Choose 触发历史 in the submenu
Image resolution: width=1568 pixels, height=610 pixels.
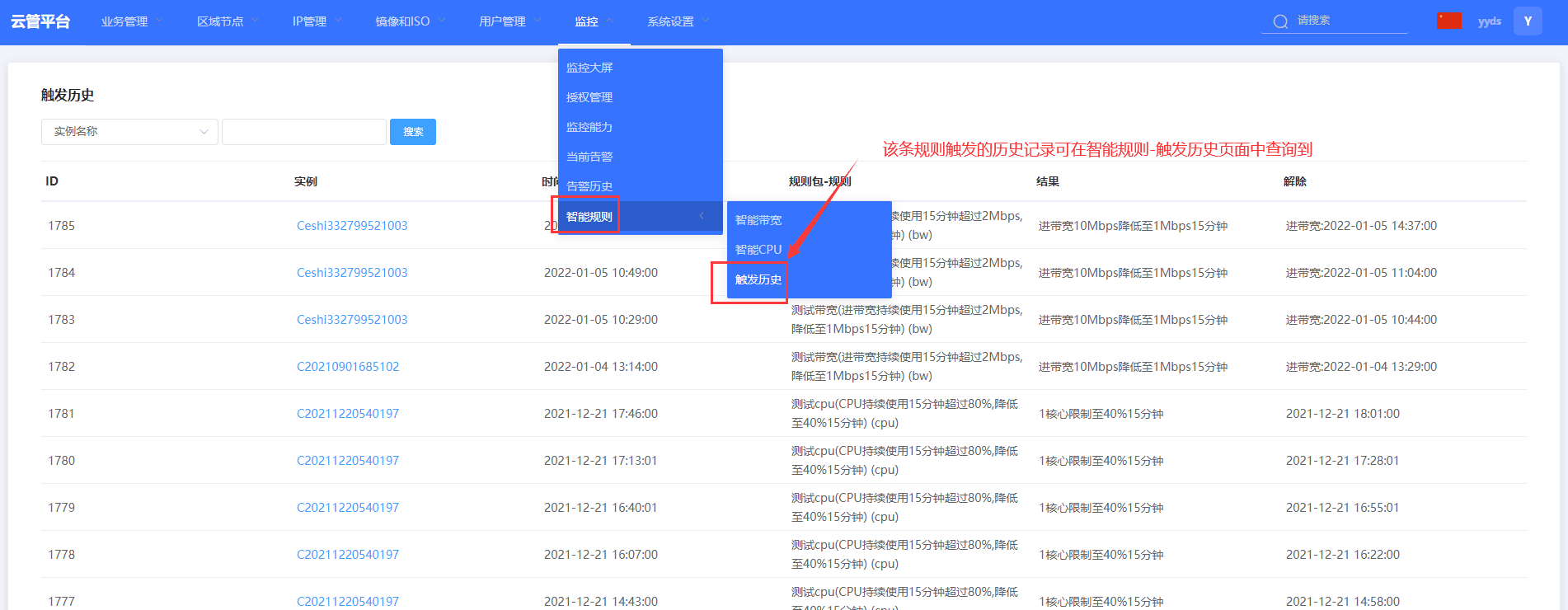click(x=809, y=279)
